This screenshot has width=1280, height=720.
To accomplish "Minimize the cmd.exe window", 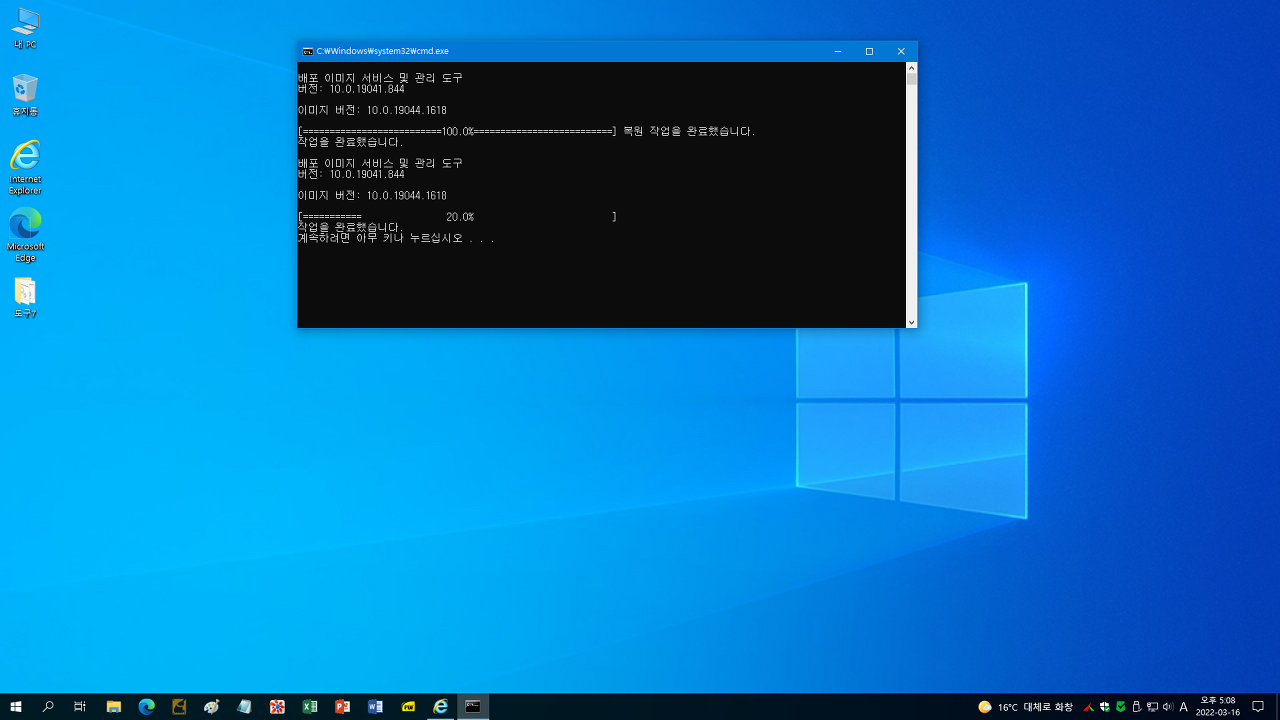I will [838, 51].
